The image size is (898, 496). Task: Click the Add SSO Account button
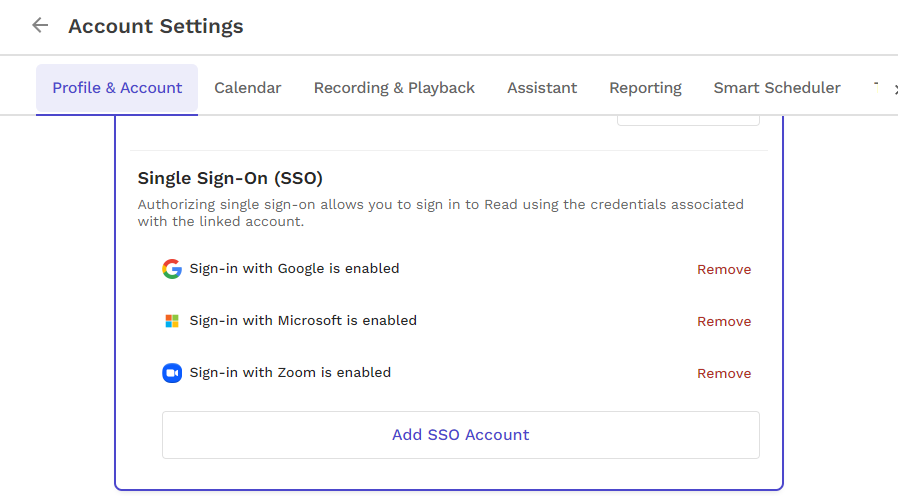point(460,435)
